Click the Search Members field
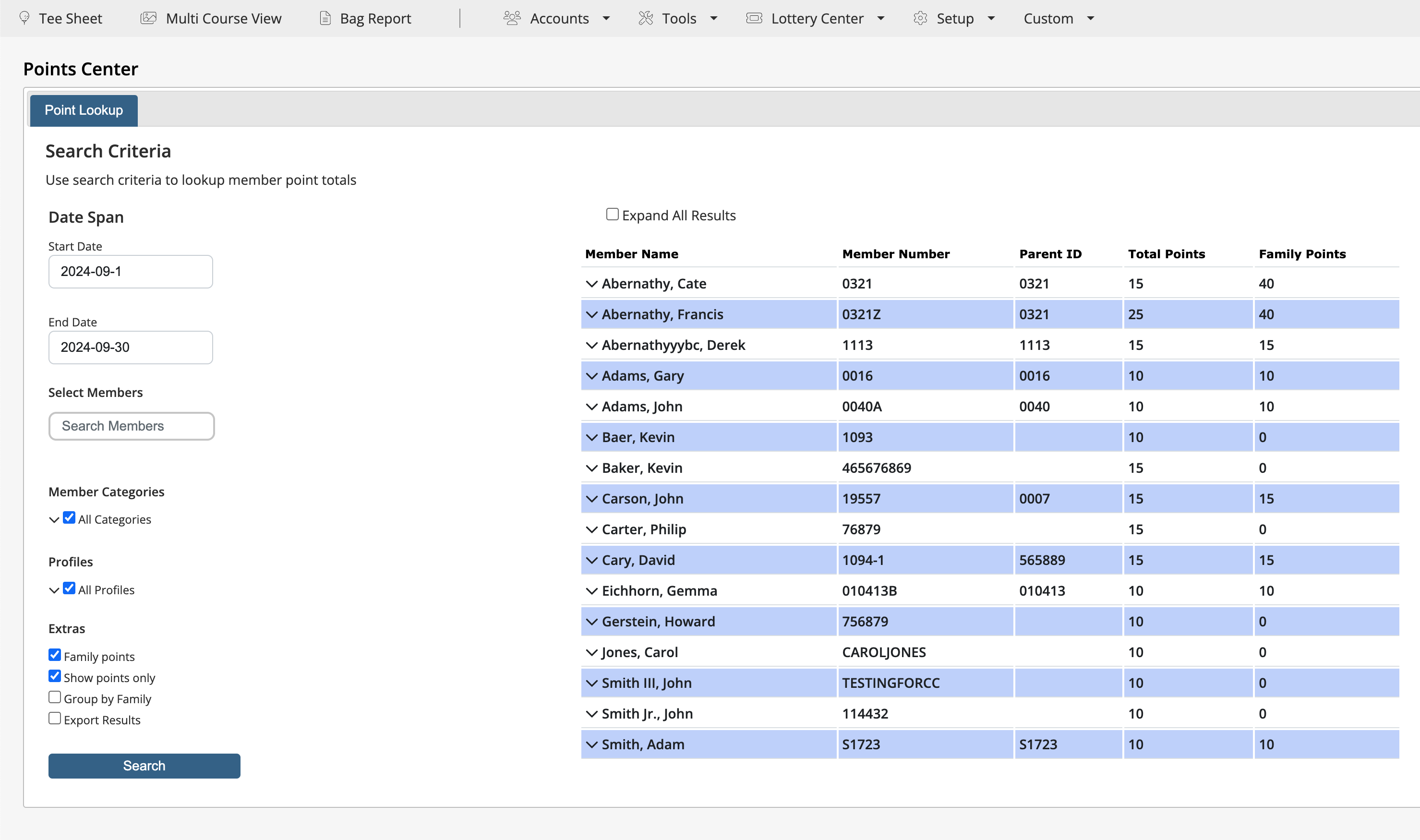 [x=132, y=426]
